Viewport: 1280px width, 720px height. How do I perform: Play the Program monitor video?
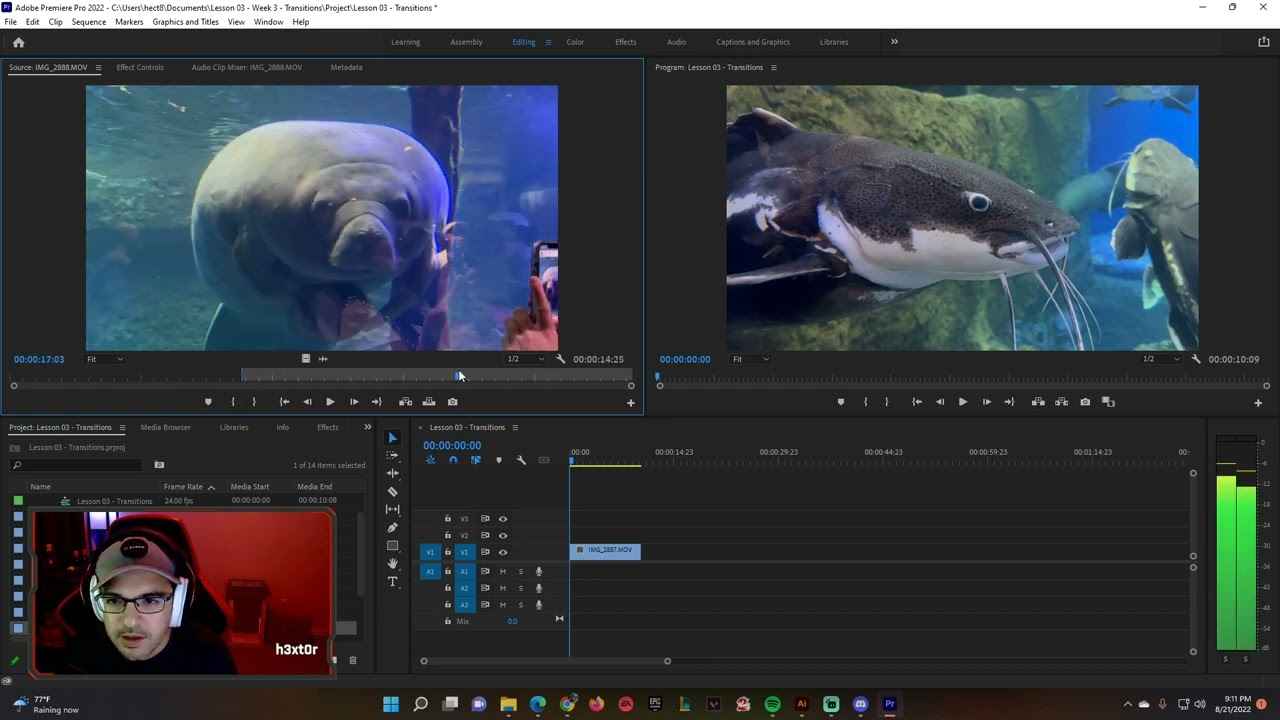click(962, 402)
